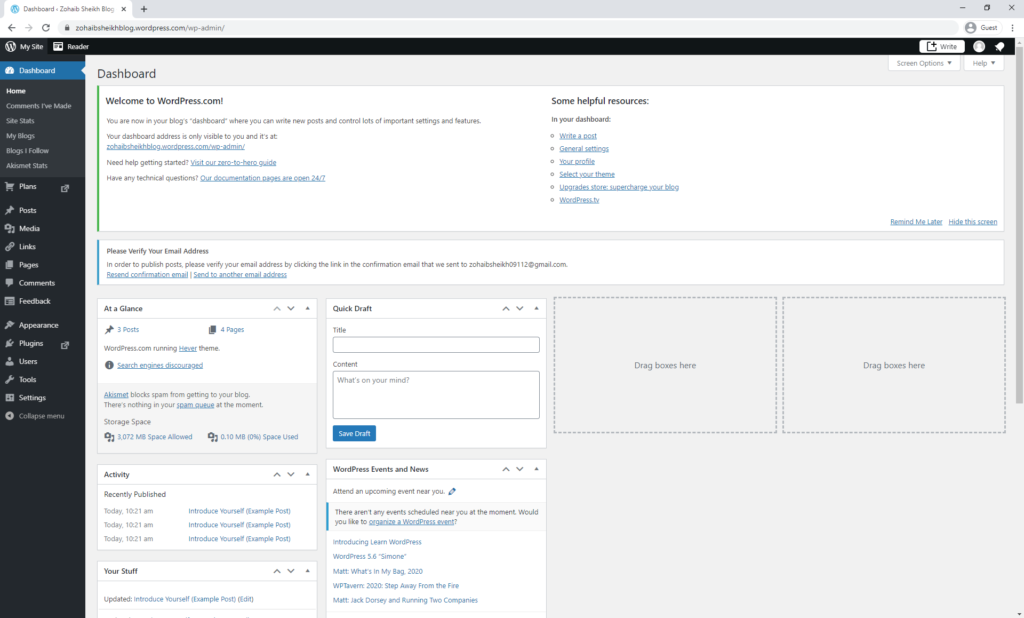Viewport: 1024px width, 618px height.
Task: Click Hide this screen link
Action: tap(972, 222)
